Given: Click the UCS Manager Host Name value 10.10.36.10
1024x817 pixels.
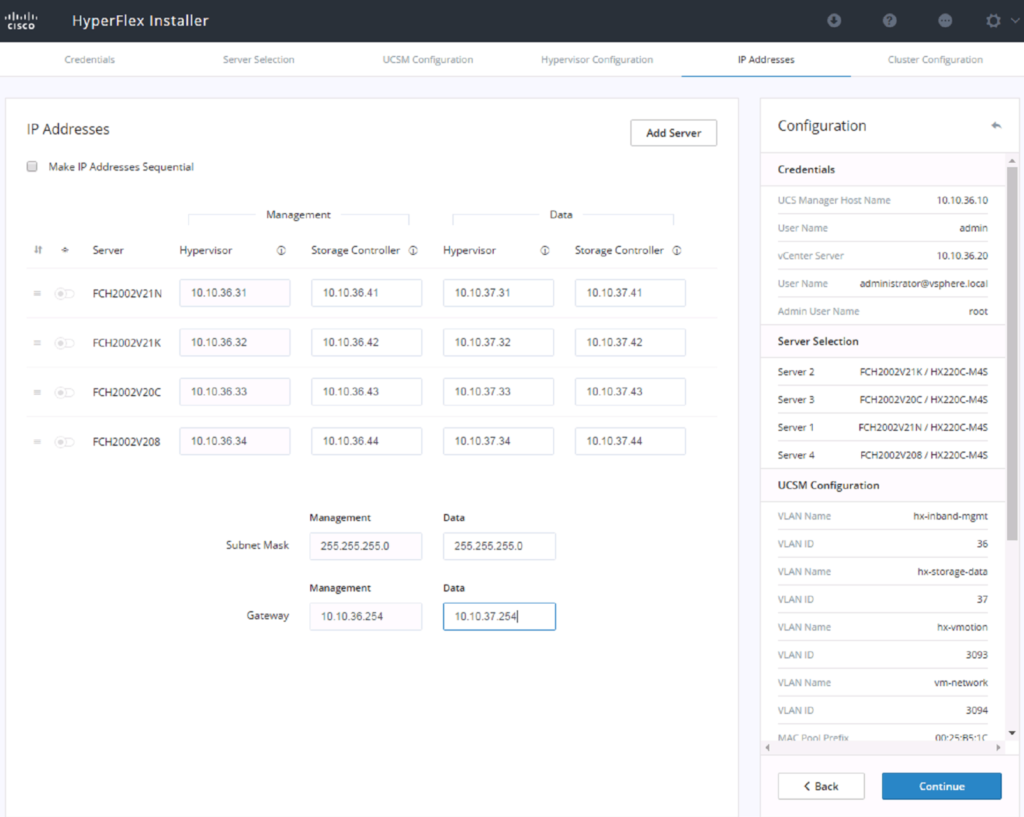Looking at the screenshot, I should pos(962,200).
